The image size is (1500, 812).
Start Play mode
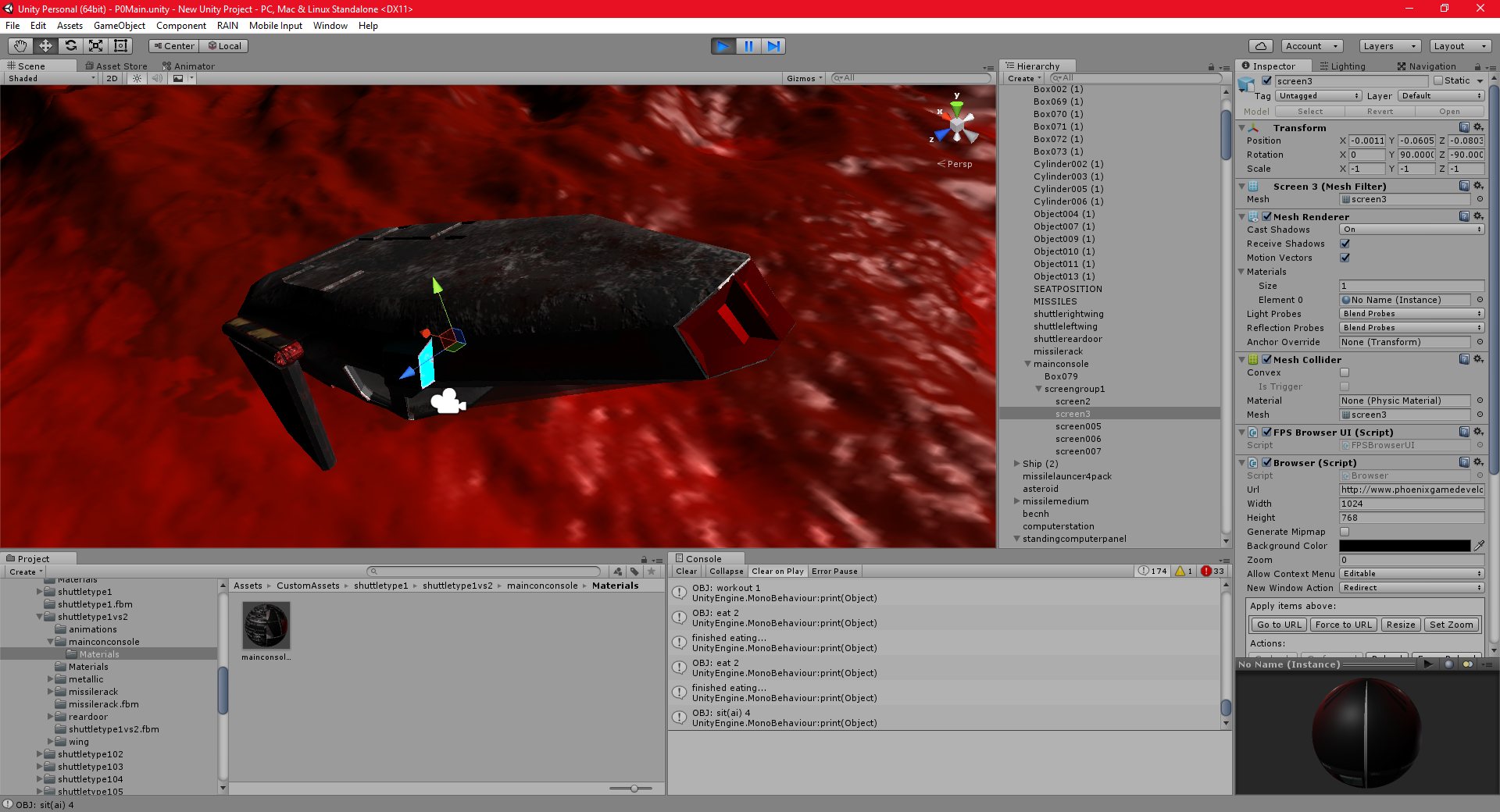(x=723, y=46)
